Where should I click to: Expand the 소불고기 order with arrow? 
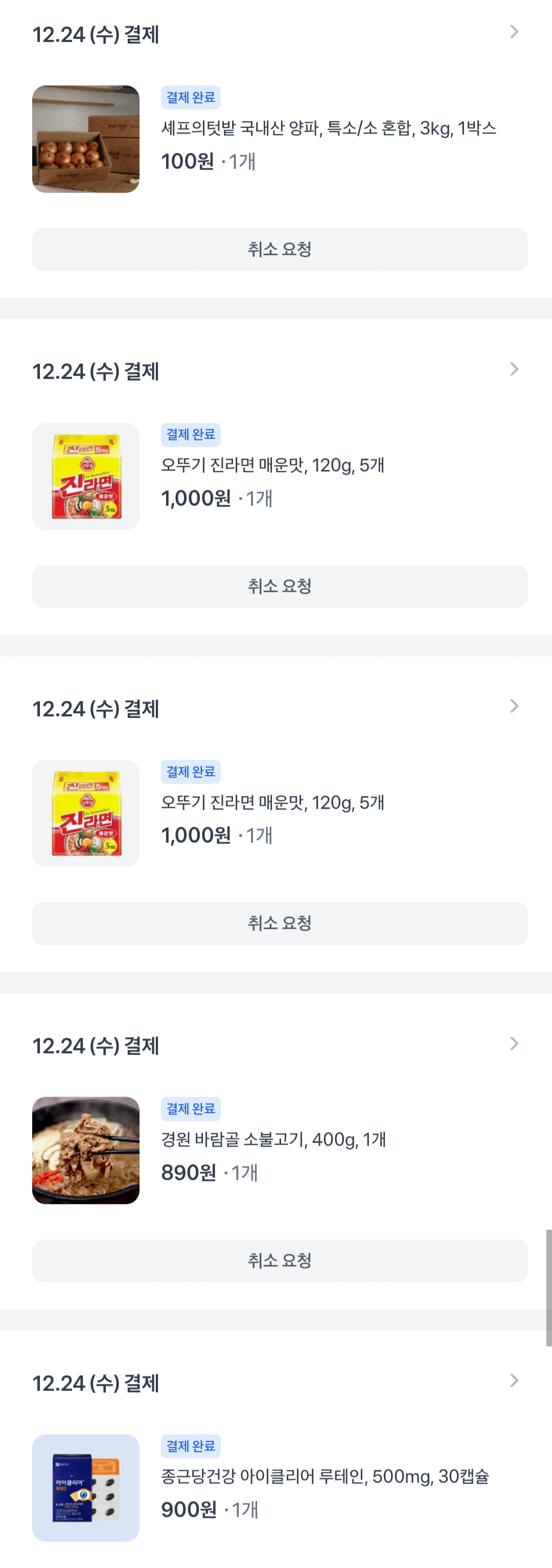514,1043
